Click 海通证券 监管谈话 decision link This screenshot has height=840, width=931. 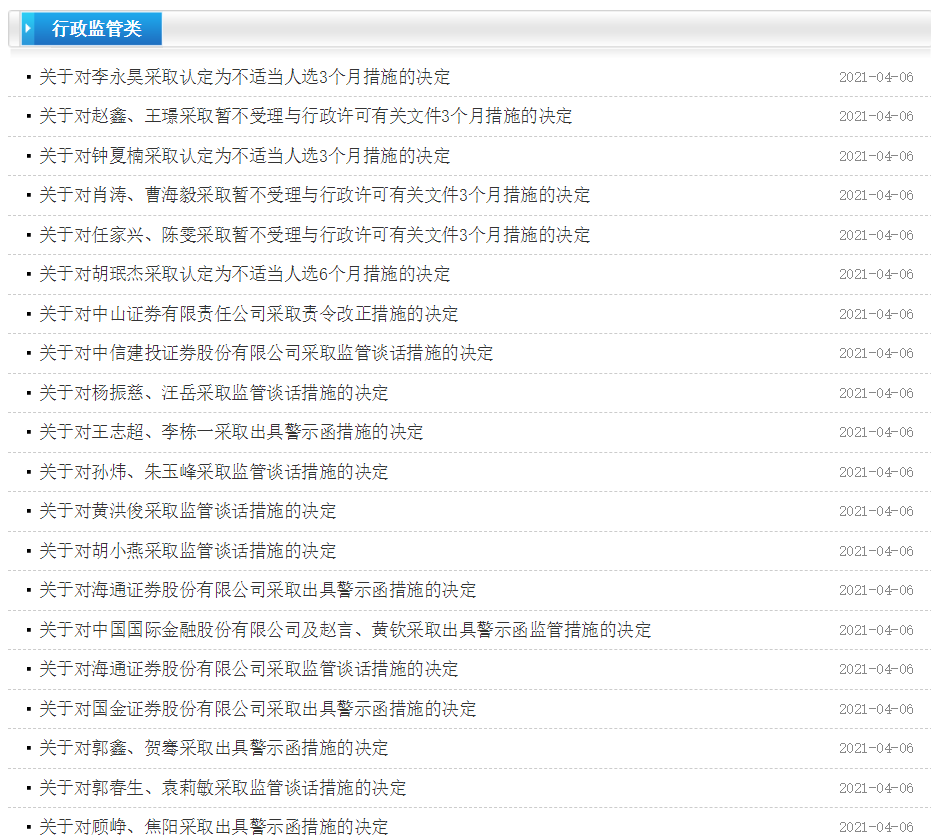coord(248,669)
